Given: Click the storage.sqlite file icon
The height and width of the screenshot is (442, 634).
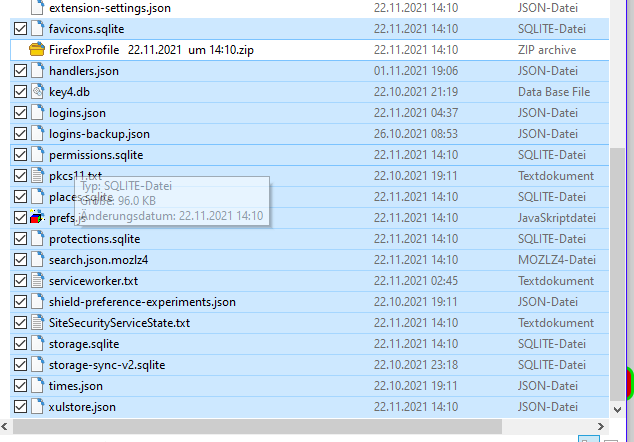Looking at the screenshot, I should [37, 344].
